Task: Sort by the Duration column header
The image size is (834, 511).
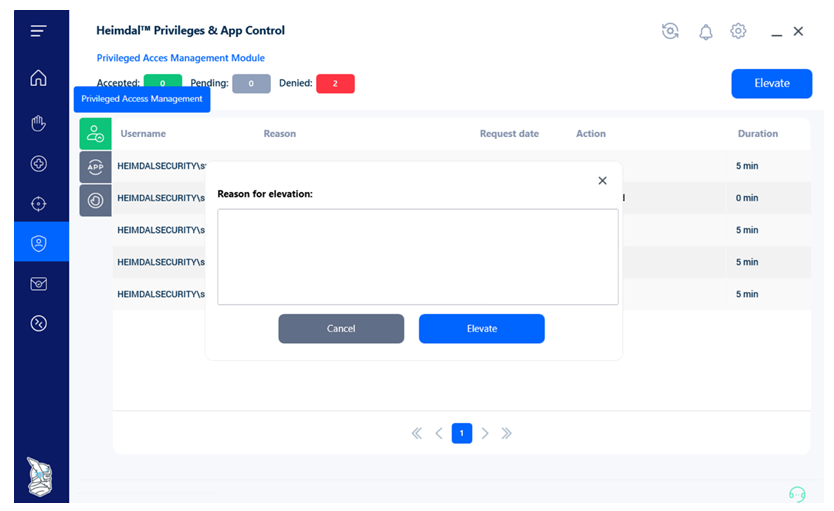Action: point(757,133)
